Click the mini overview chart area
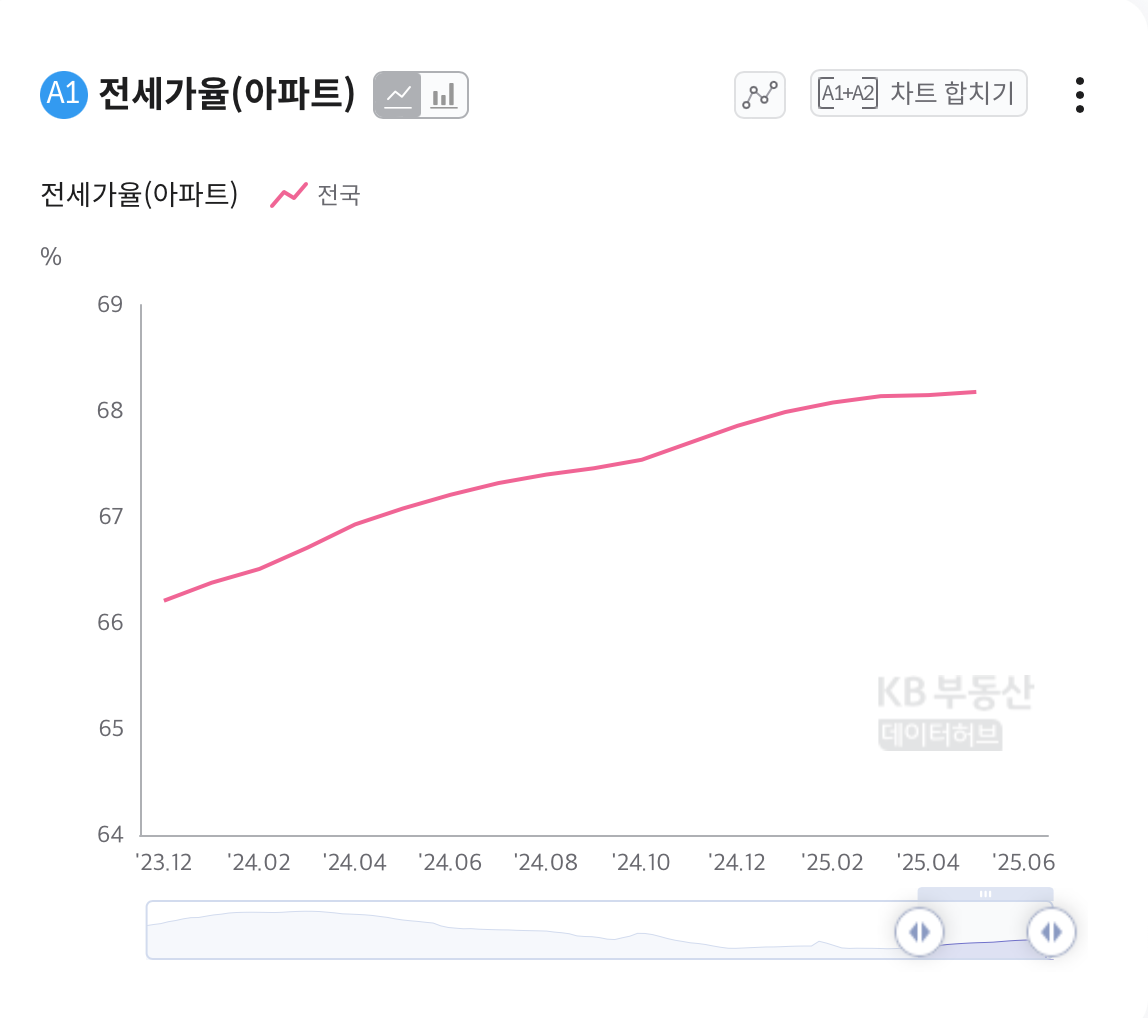Image resolution: width=1148 pixels, height=1018 pixels. pos(500,931)
